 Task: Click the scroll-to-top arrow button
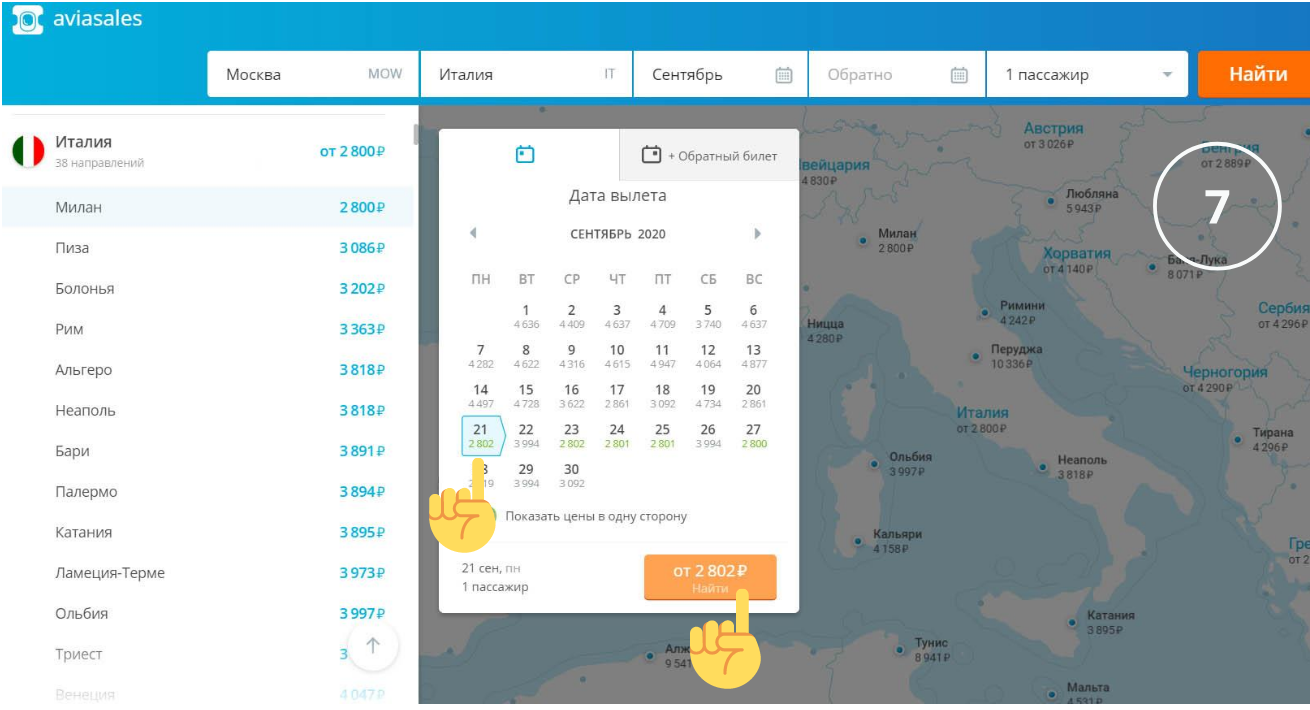pos(373,646)
